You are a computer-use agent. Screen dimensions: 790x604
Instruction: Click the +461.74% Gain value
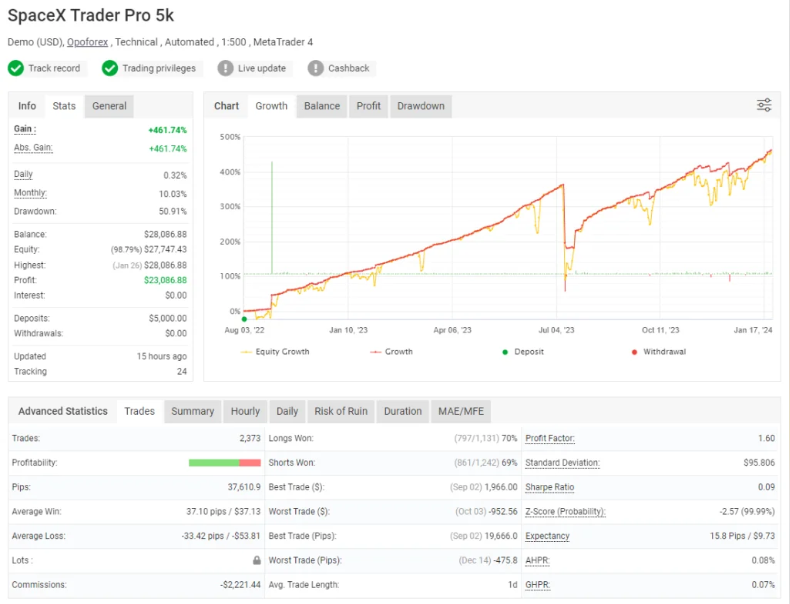168,130
